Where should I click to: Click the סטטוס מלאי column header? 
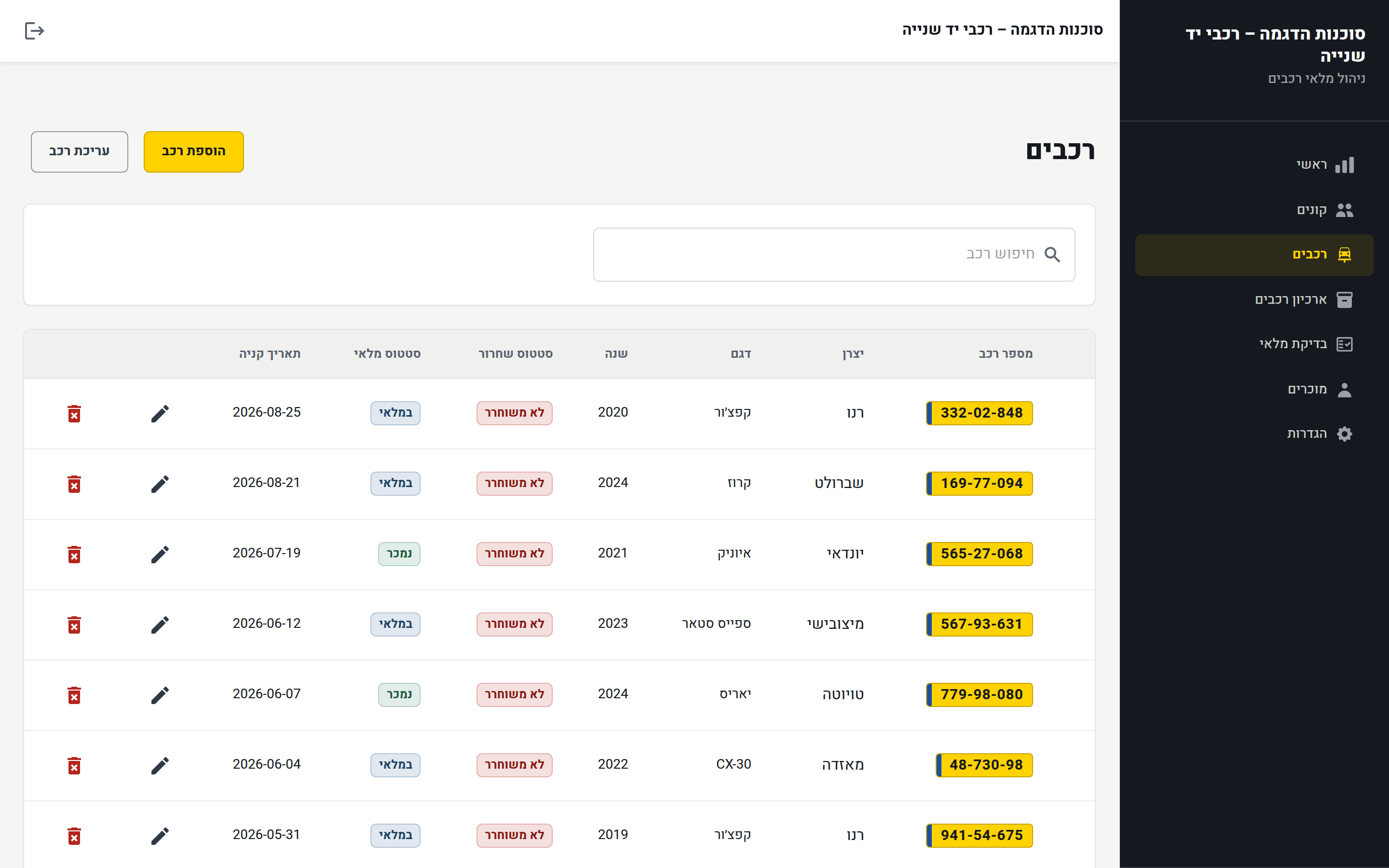pos(387,353)
